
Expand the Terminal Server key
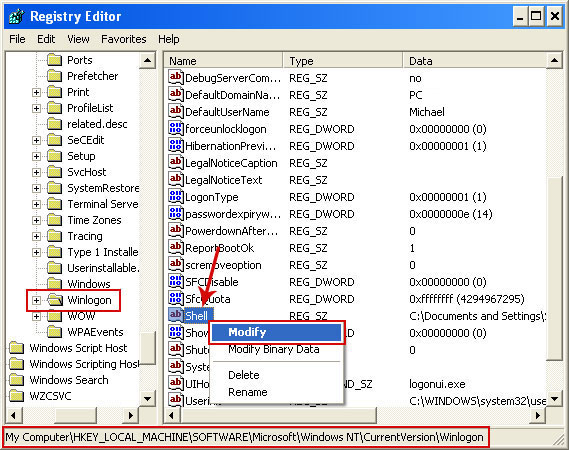point(36,204)
